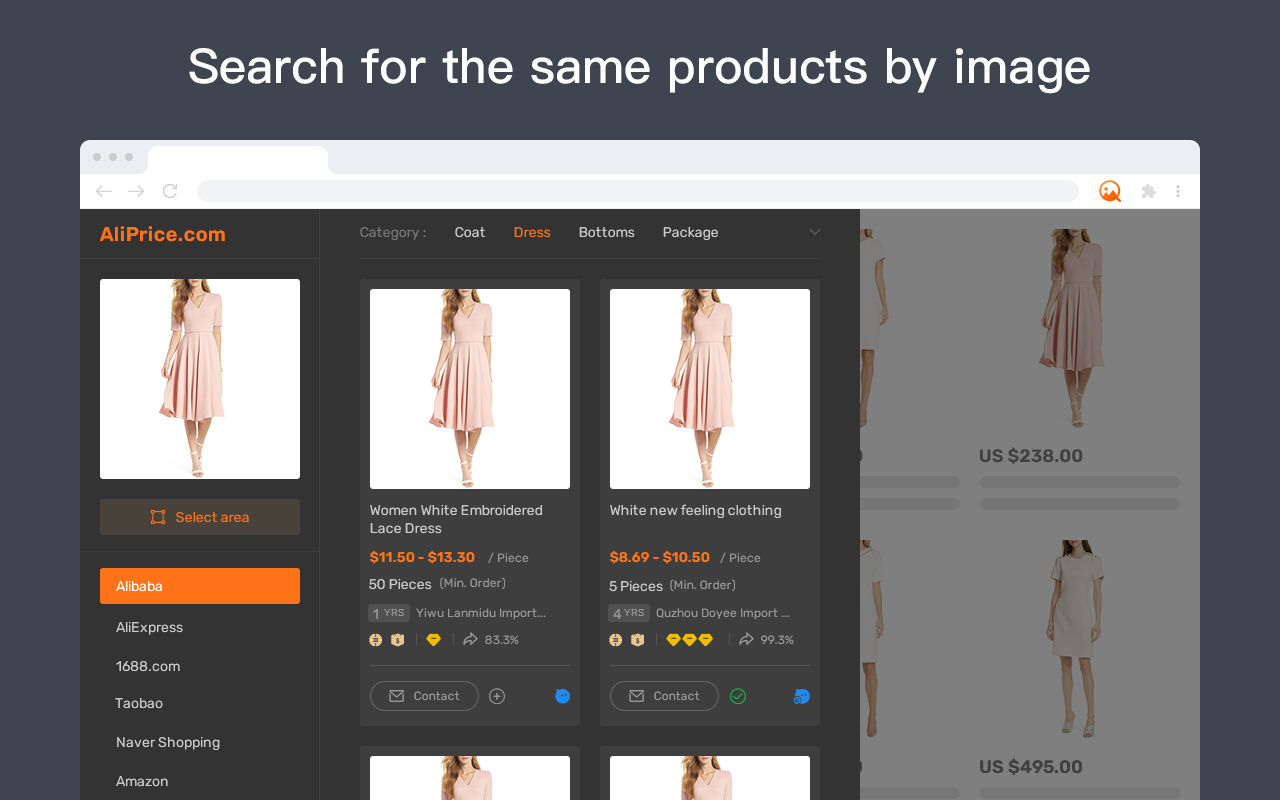Switch to the Coat category
This screenshot has height=800, width=1280.
pos(470,232)
